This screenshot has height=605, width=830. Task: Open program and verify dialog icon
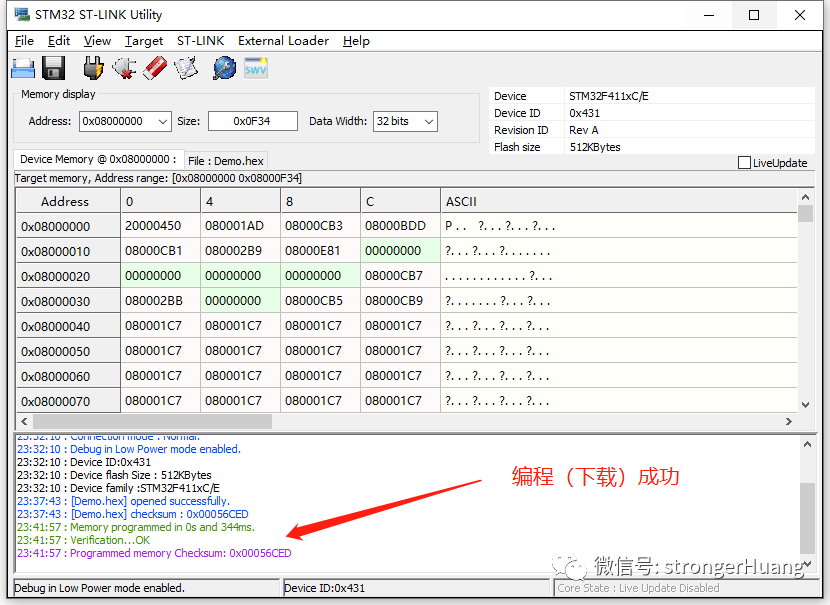click(185, 67)
